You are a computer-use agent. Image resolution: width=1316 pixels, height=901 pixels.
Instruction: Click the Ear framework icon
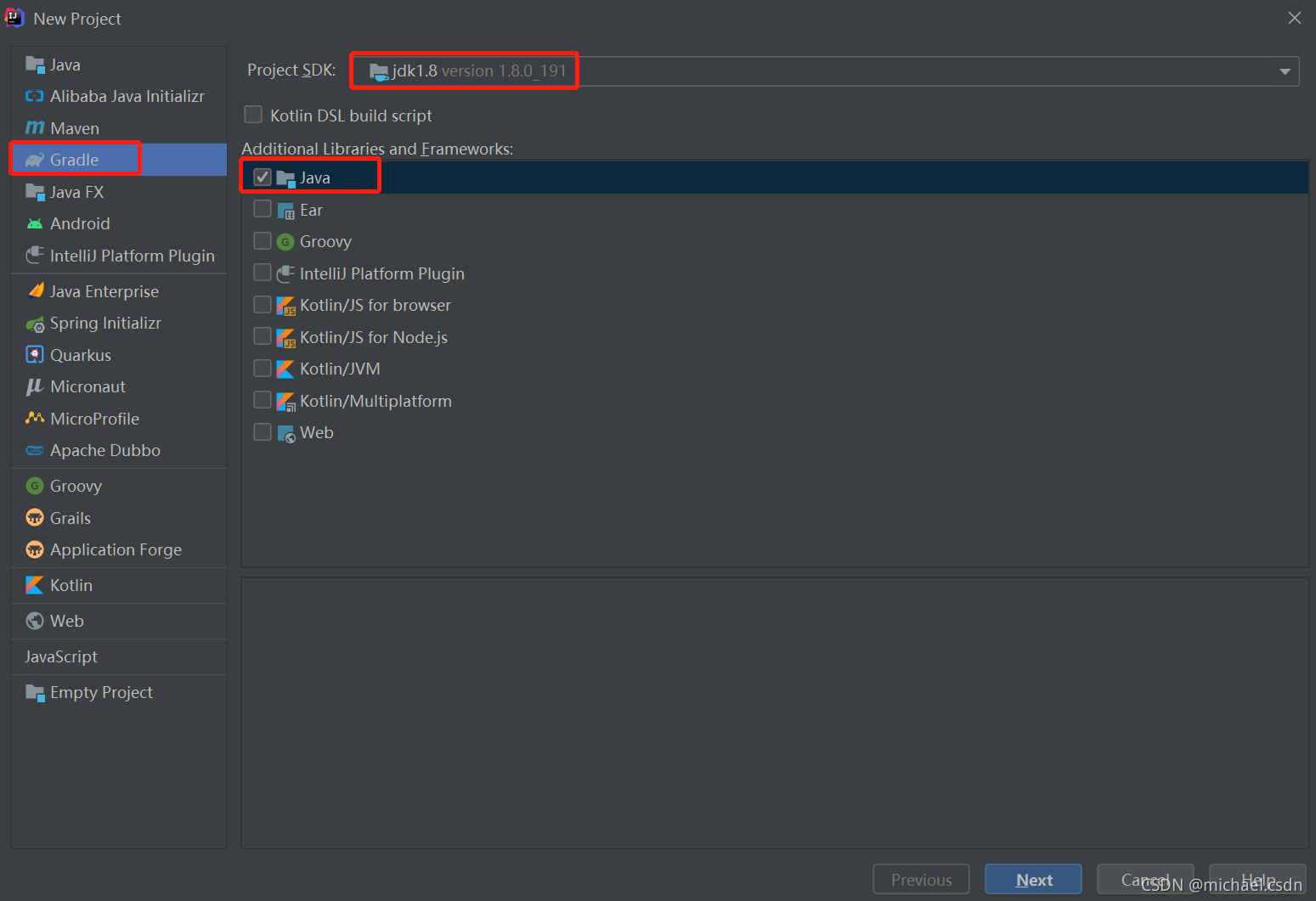pyautogui.click(x=285, y=210)
